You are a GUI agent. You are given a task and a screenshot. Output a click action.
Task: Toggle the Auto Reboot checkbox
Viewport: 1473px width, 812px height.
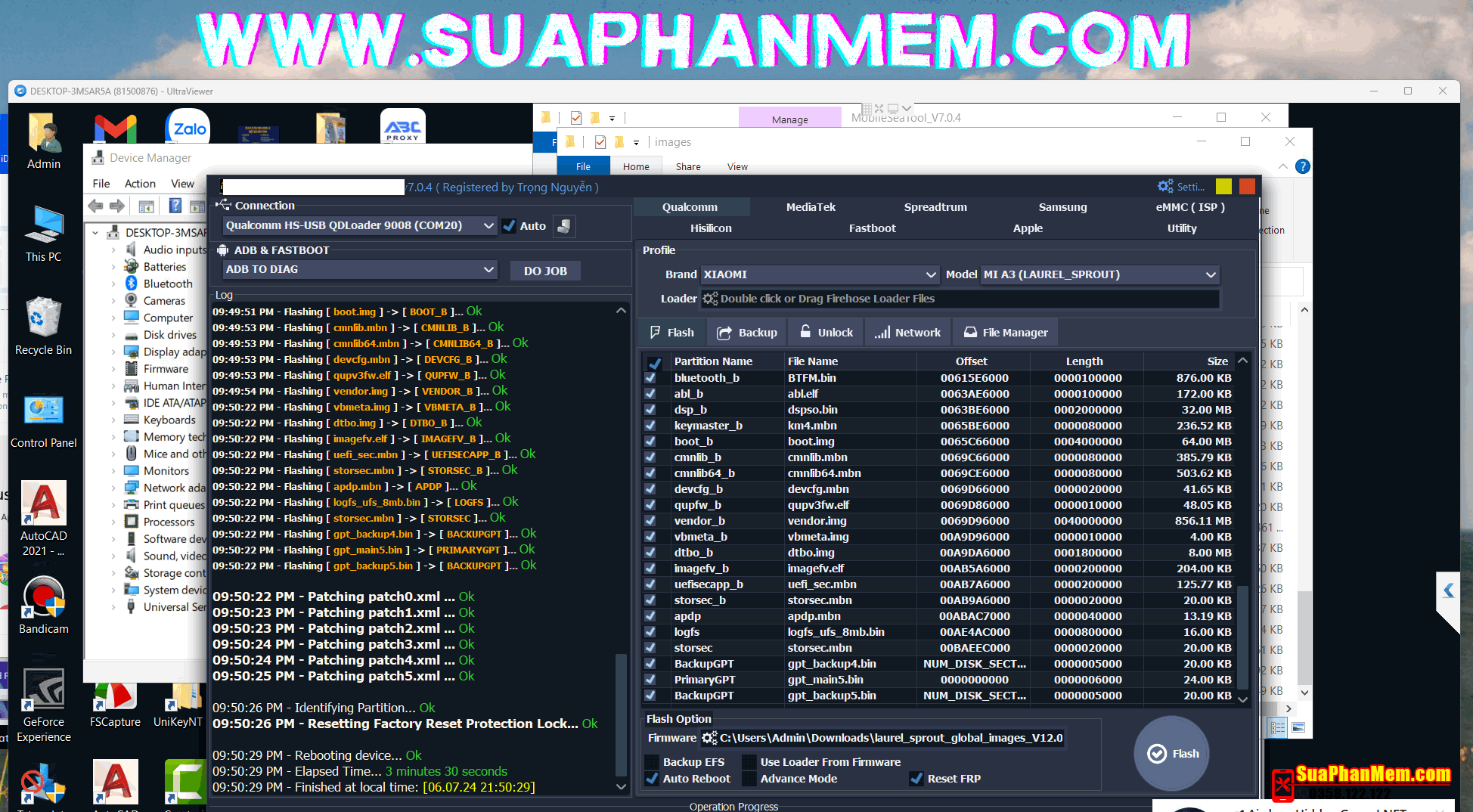[x=652, y=779]
